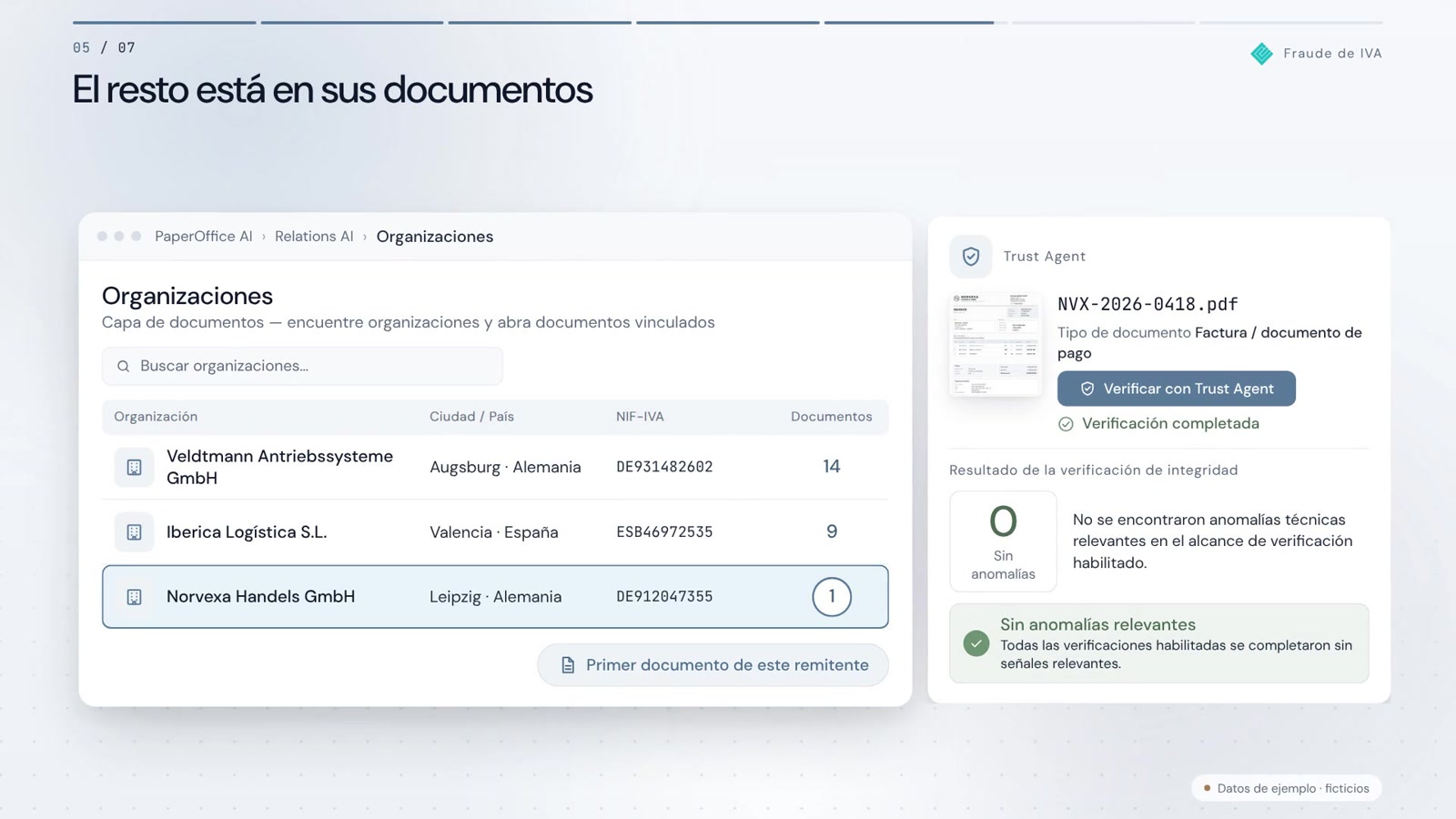Click the 05 / 07 slide counter
The height and width of the screenshot is (819, 1456).
pyautogui.click(x=104, y=47)
